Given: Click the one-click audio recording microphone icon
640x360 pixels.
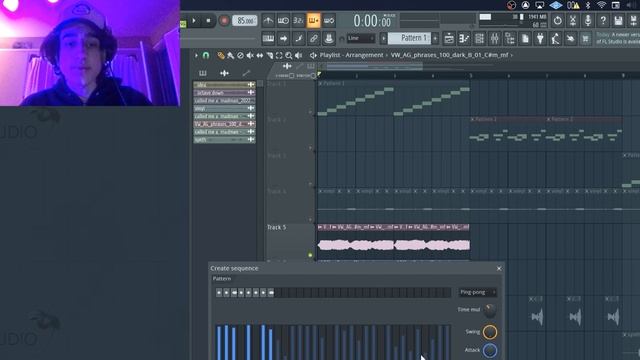Looking at the screenshot, I should coord(588,20).
